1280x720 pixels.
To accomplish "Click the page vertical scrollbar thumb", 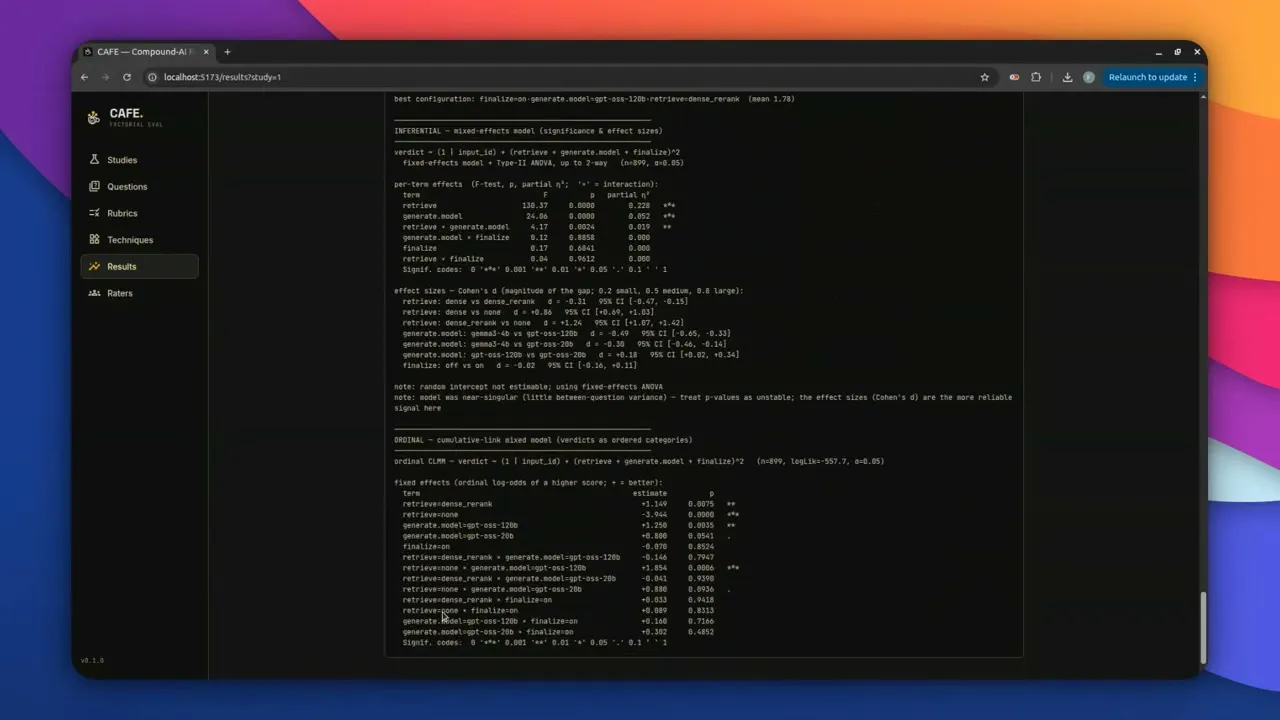I will point(1203,626).
